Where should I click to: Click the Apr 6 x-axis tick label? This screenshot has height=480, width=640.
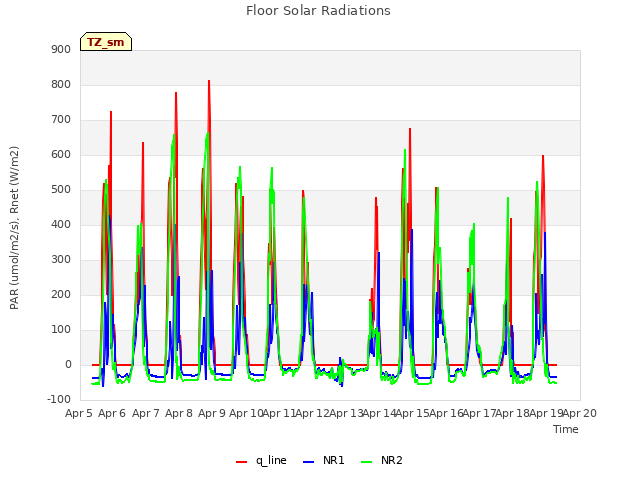click(x=112, y=413)
